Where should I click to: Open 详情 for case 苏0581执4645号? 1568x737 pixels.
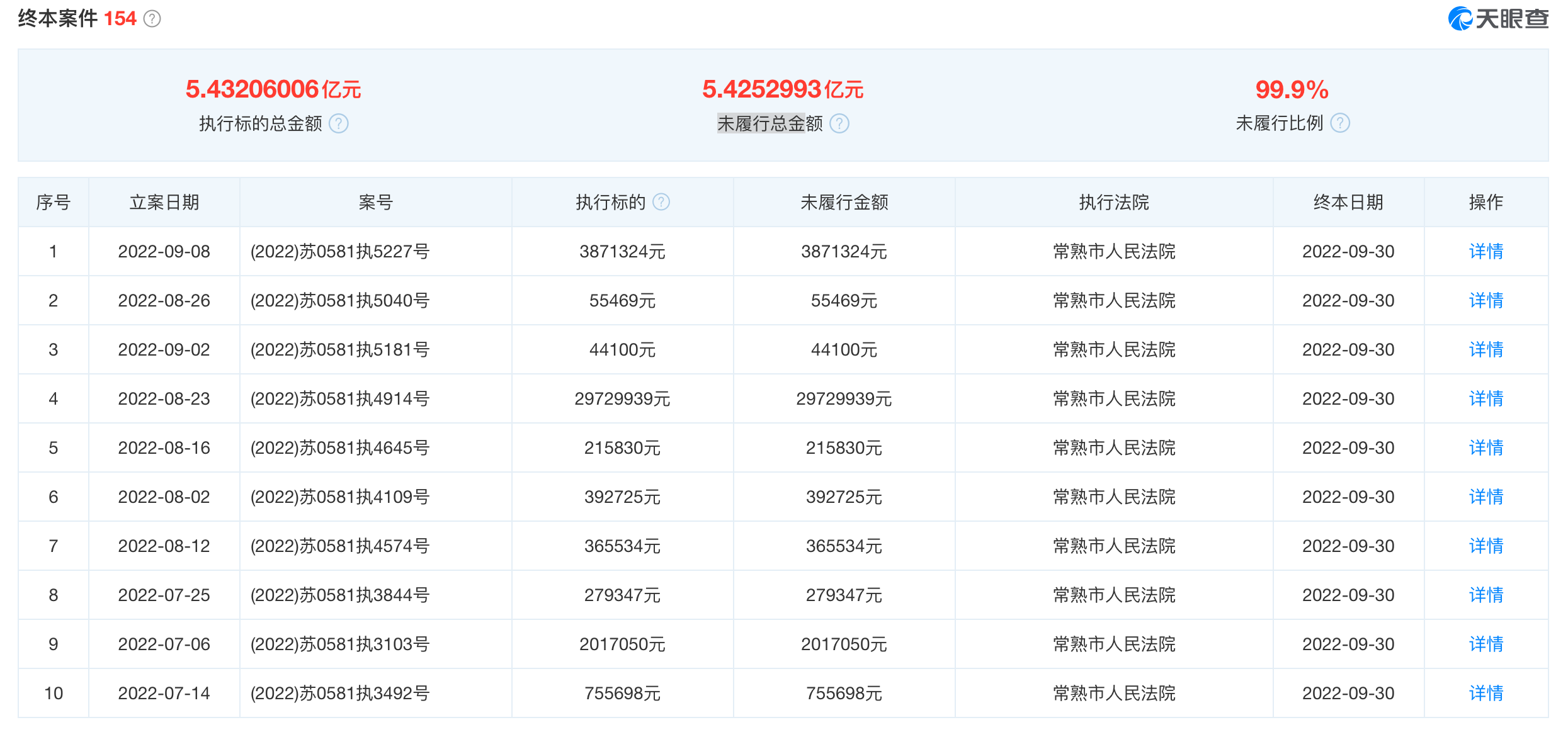click(1486, 448)
